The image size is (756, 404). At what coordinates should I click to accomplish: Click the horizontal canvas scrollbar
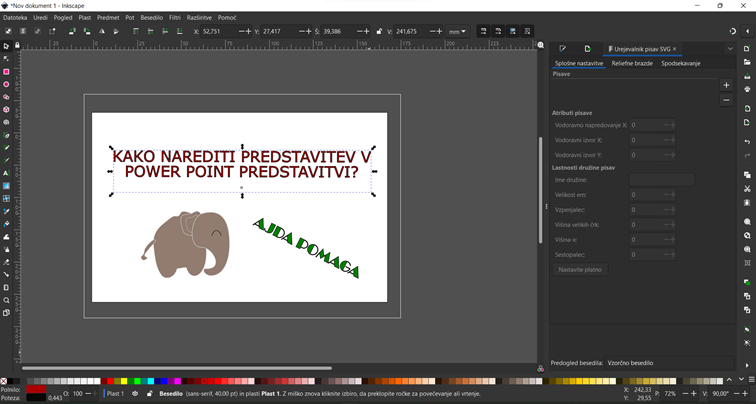[x=177, y=368]
